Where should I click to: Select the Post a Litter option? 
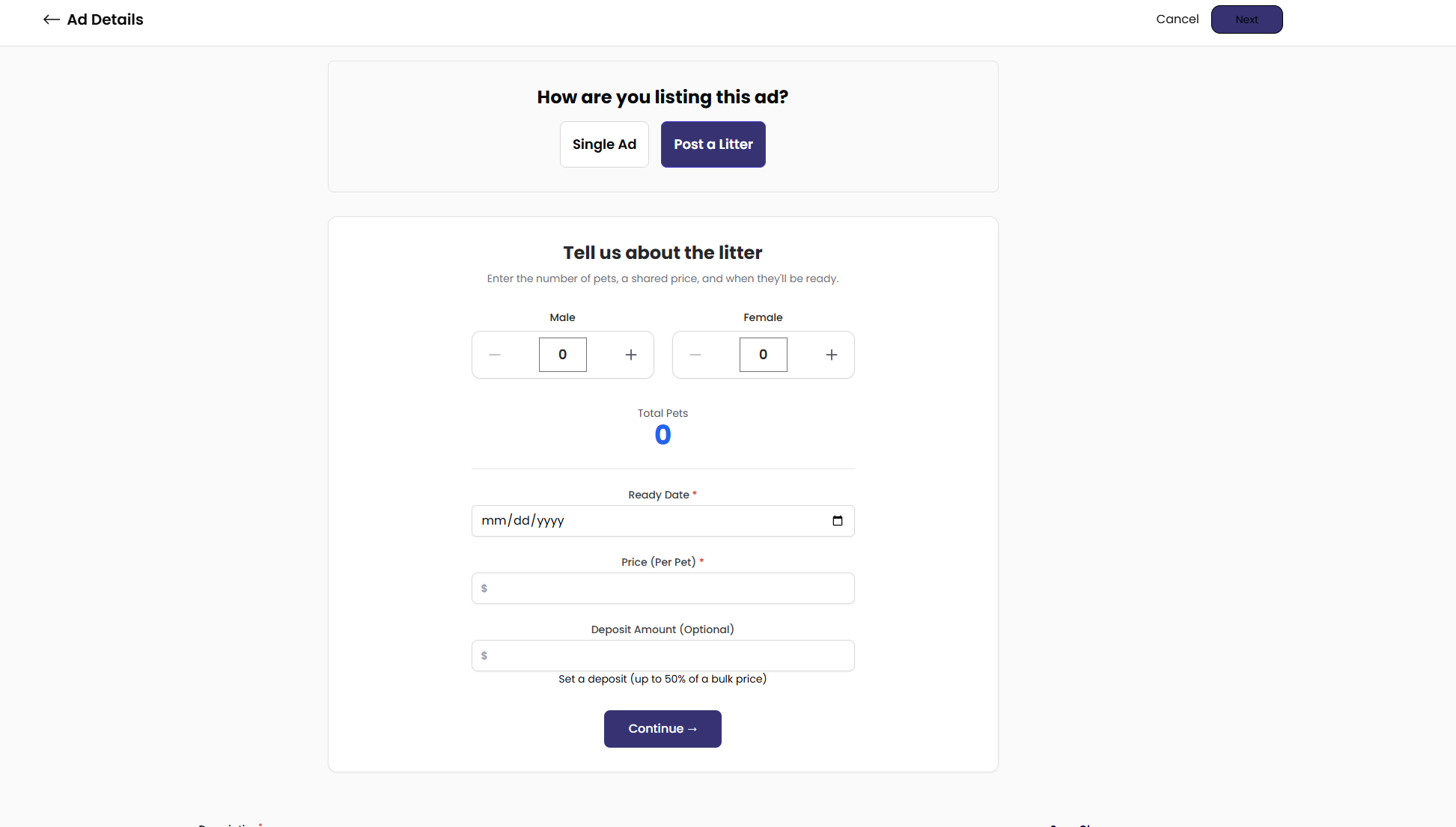click(713, 144)
